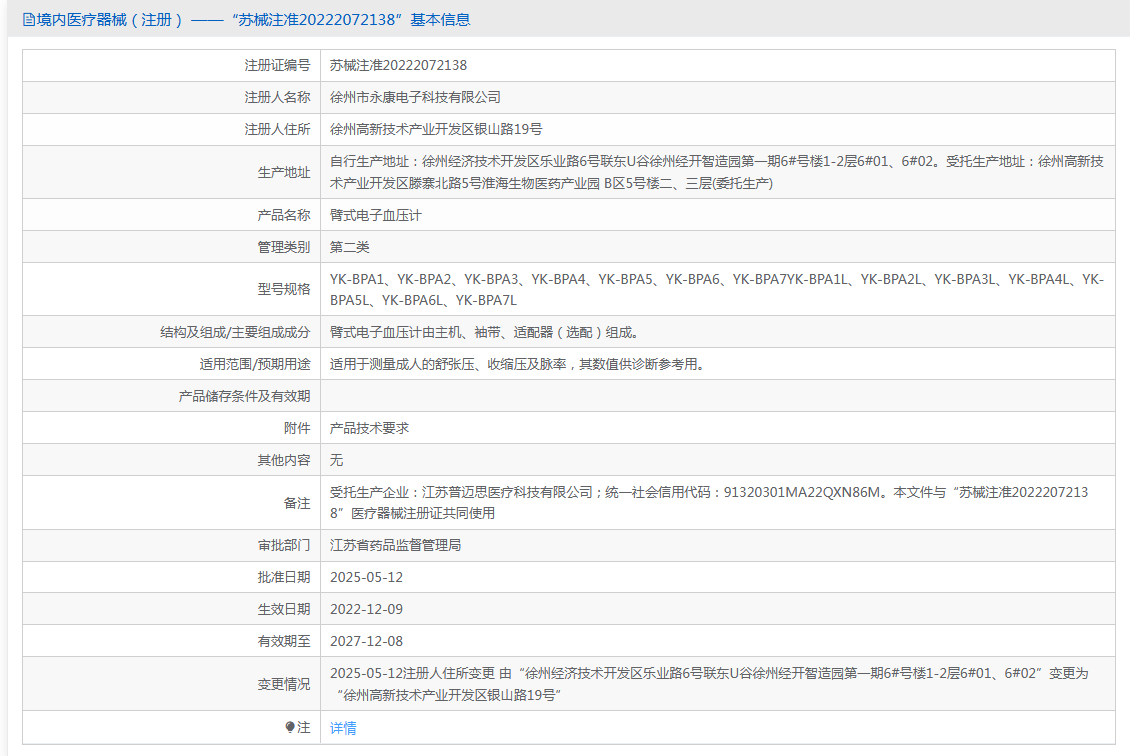Click the 生效日期 row label
1130x756 pixels.
click(x=284, y=609)
